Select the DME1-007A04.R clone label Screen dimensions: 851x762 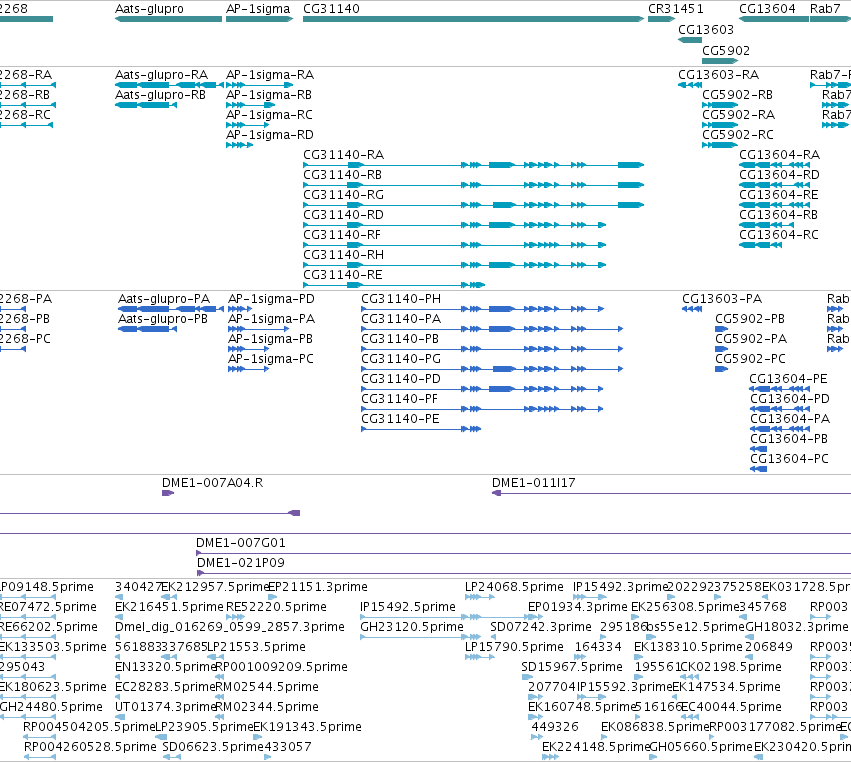(212, 483)
